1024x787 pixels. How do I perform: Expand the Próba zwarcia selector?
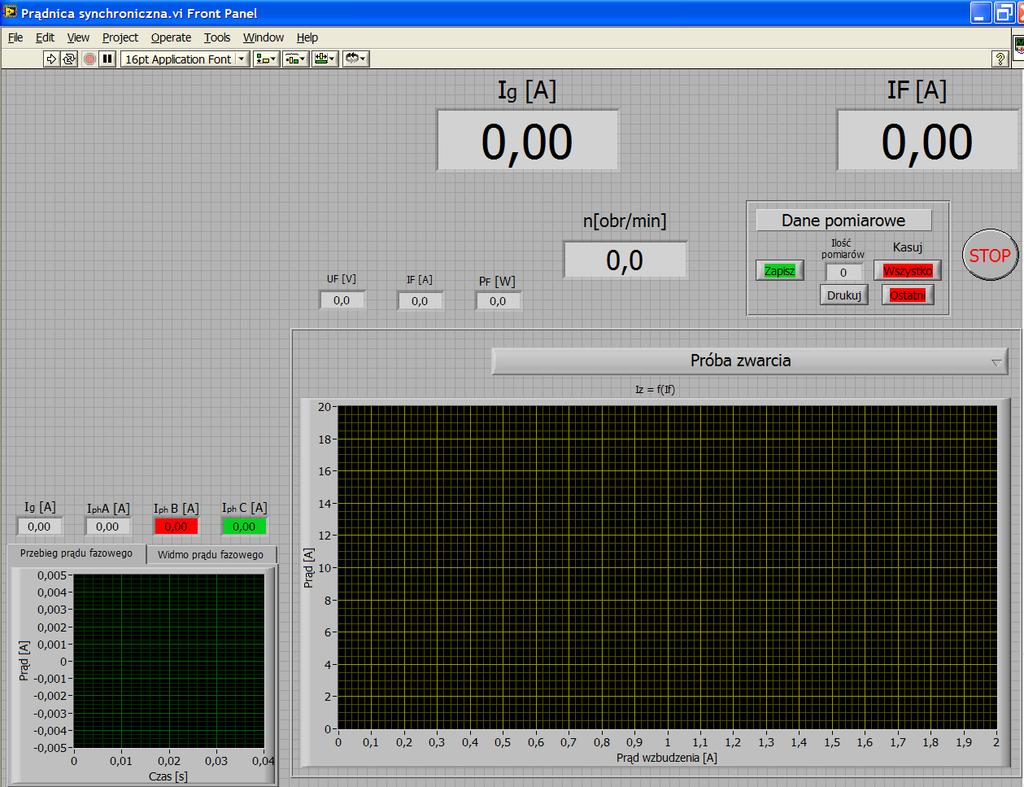pyautogui.click(x=750, y=361)
